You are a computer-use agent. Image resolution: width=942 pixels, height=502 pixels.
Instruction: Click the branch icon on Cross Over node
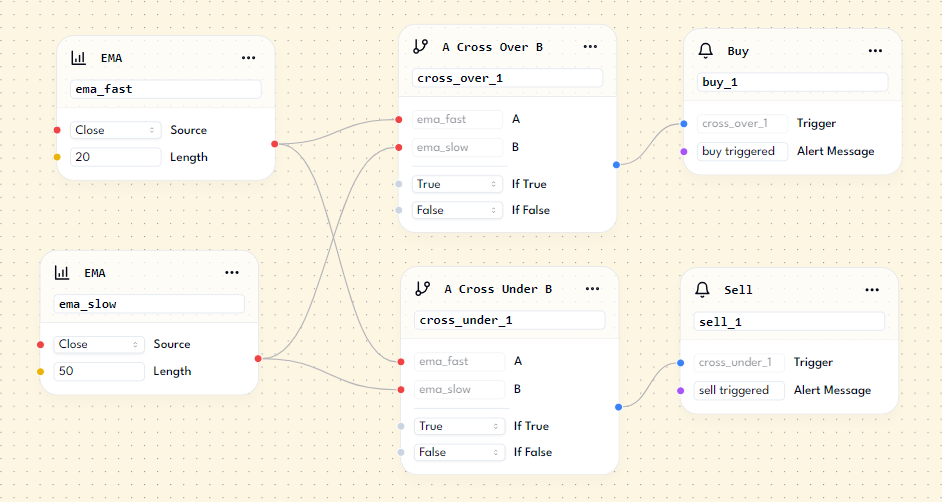point(420,47)
